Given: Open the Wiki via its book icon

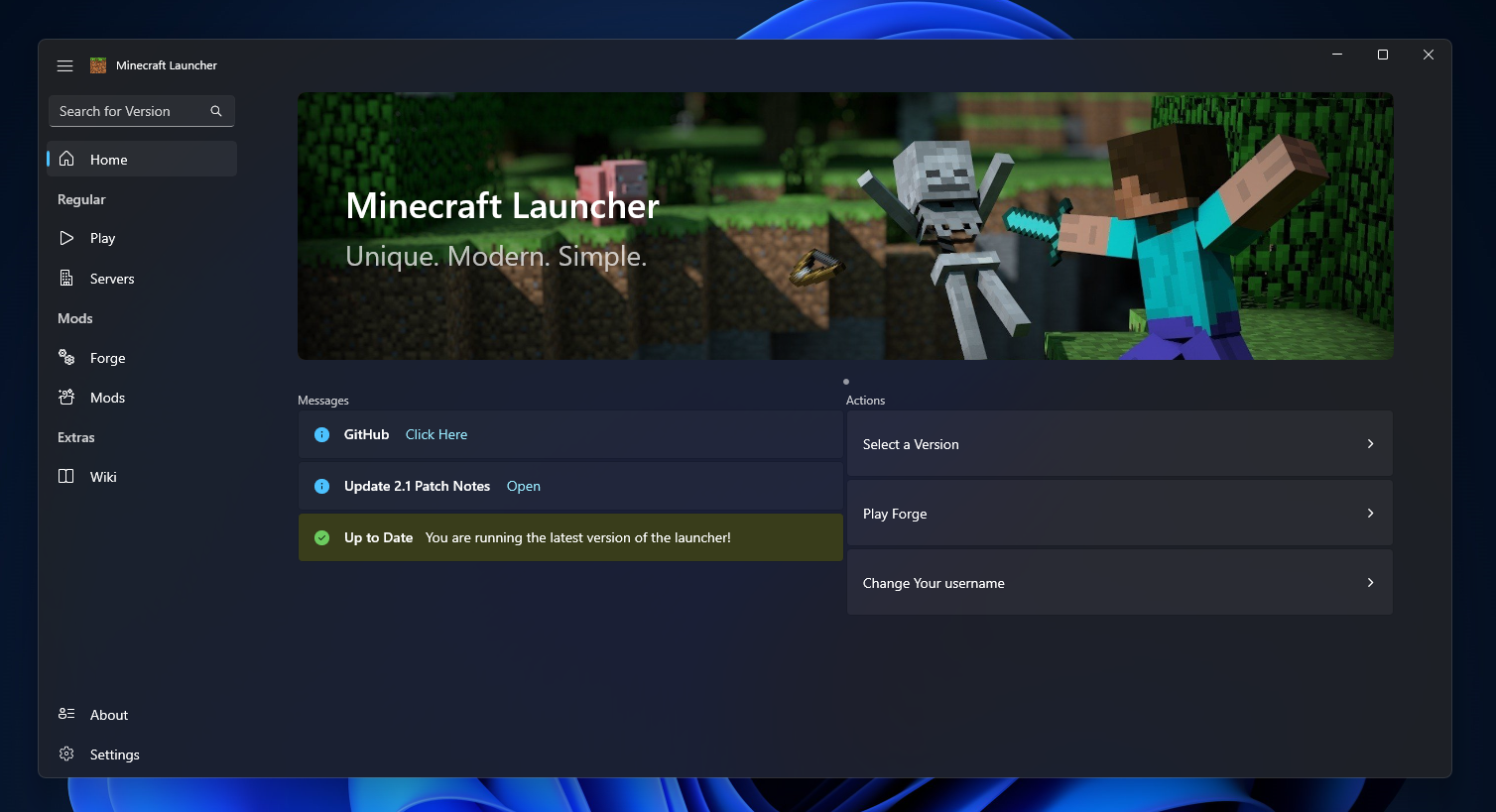Looking at the screenshot, I should coord(65,476).
